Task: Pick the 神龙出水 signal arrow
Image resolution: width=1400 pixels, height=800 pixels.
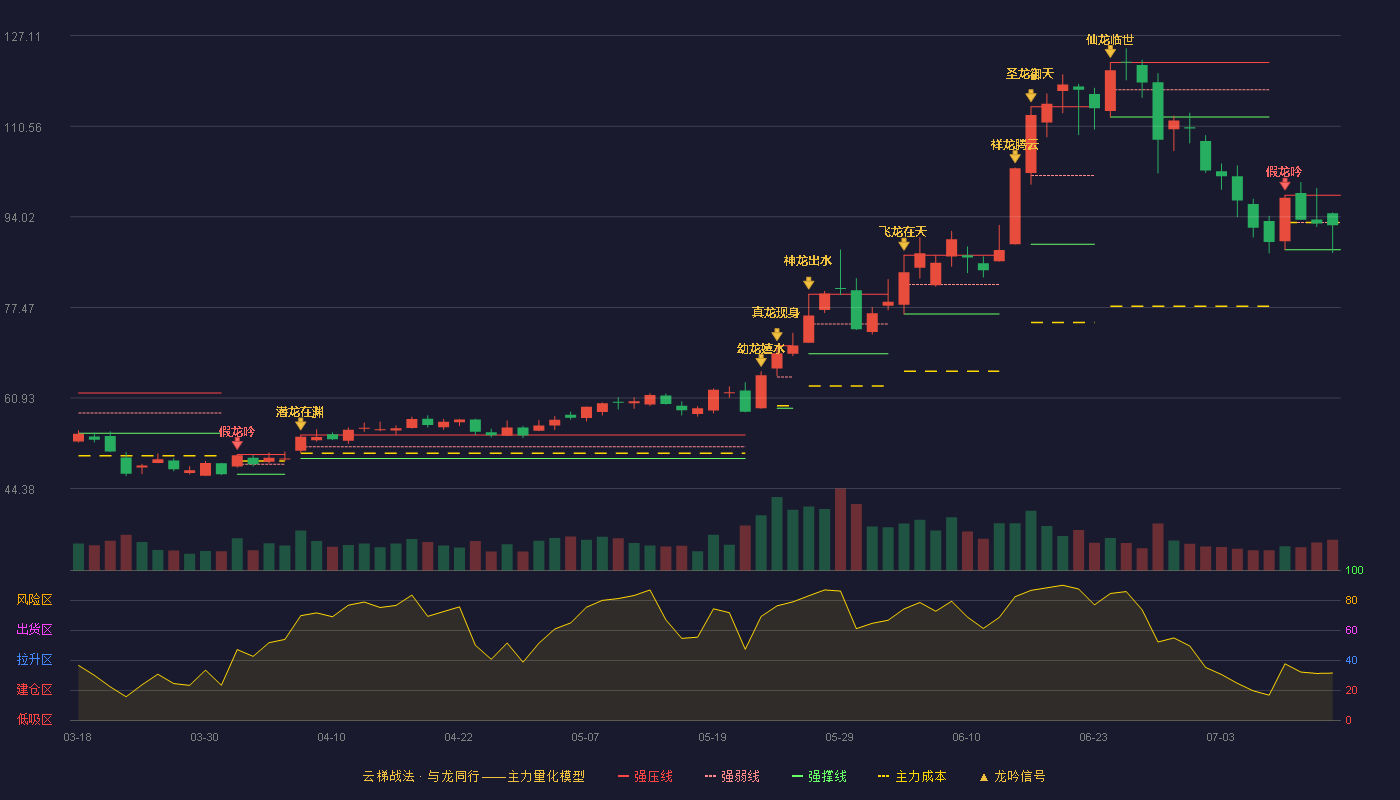Action: tap(808, 283)
